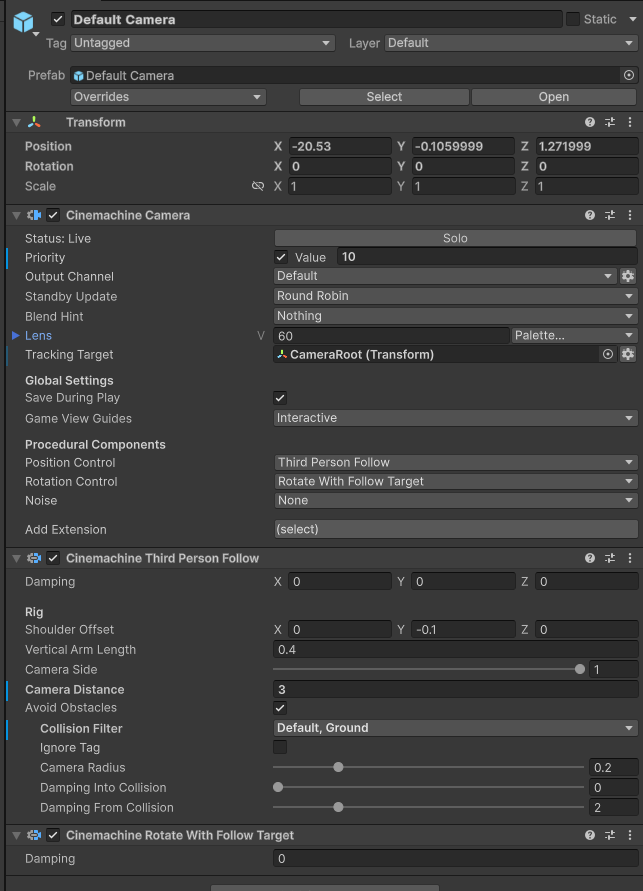The image size is (643, 891).
Task: Open help for Rotate With Follow Target
Action: point(590,835)
